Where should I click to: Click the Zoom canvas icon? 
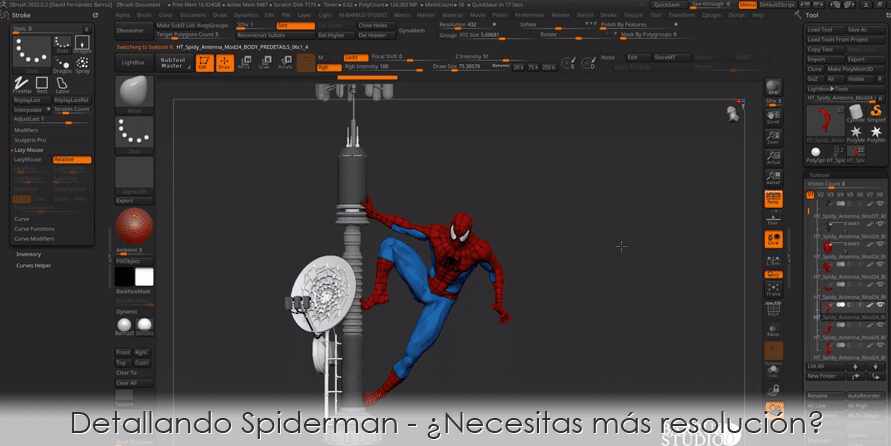(x=773, y=137)
